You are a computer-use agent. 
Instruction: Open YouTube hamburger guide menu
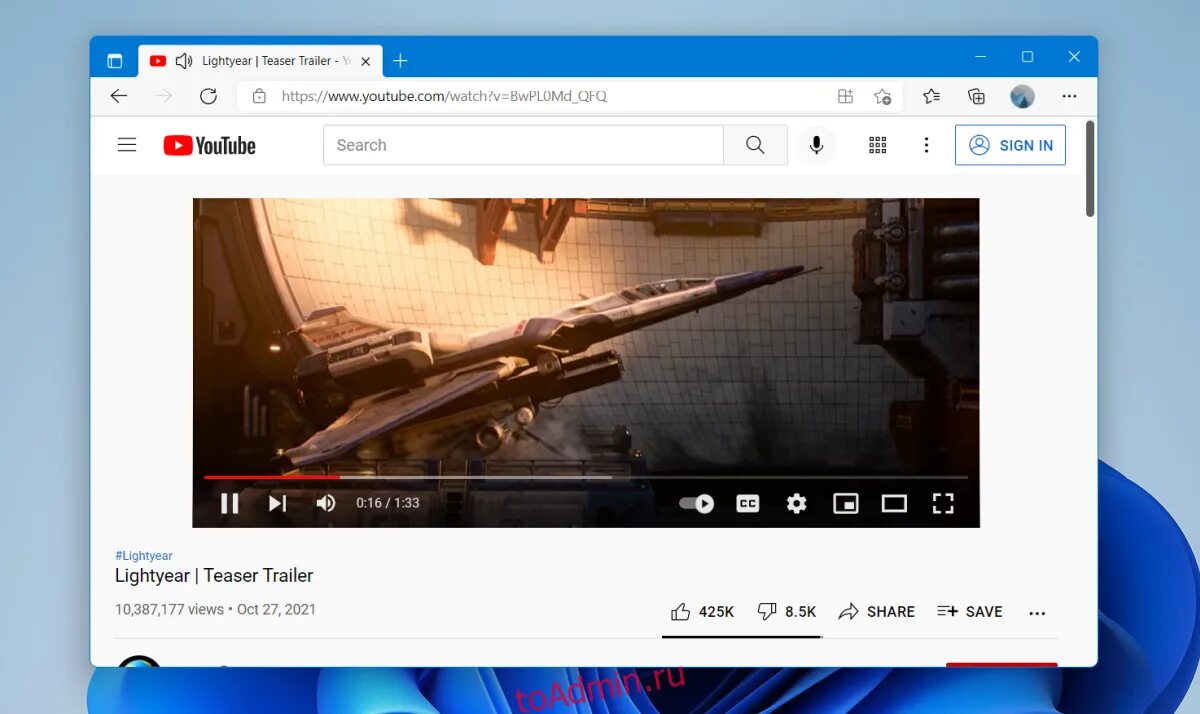coord(127,145)
